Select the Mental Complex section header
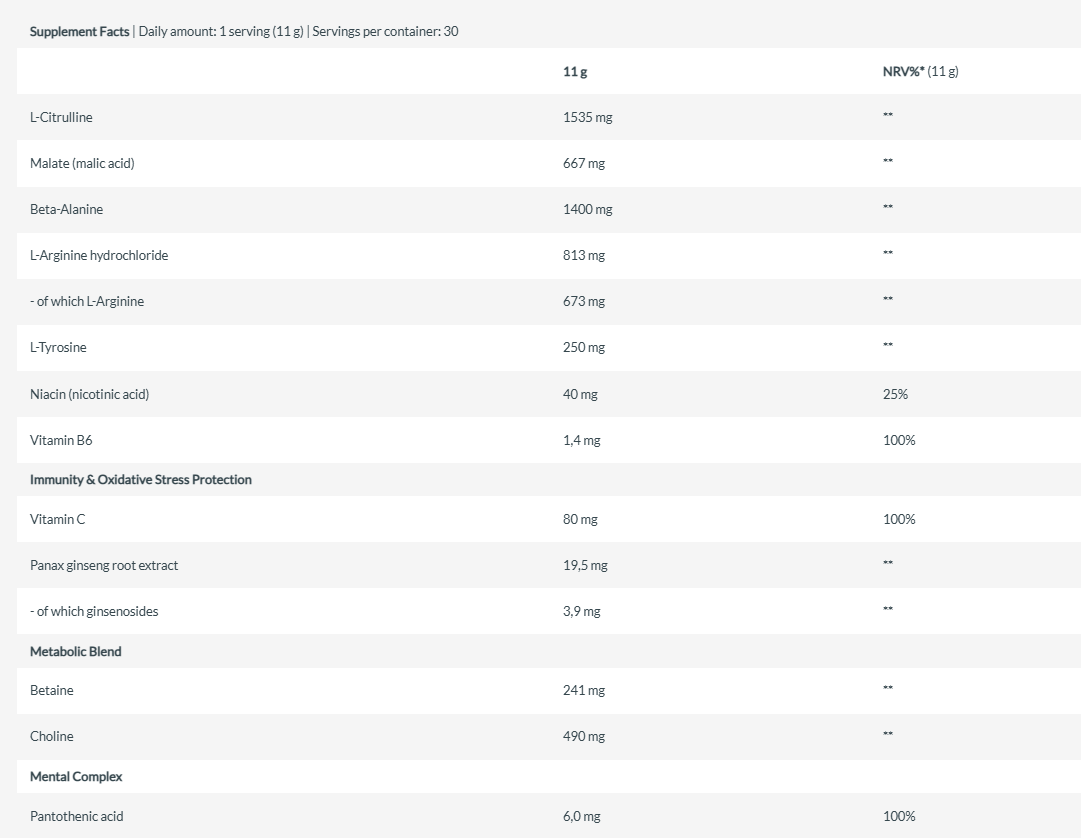1081x838 pixels. click(76, 777)
